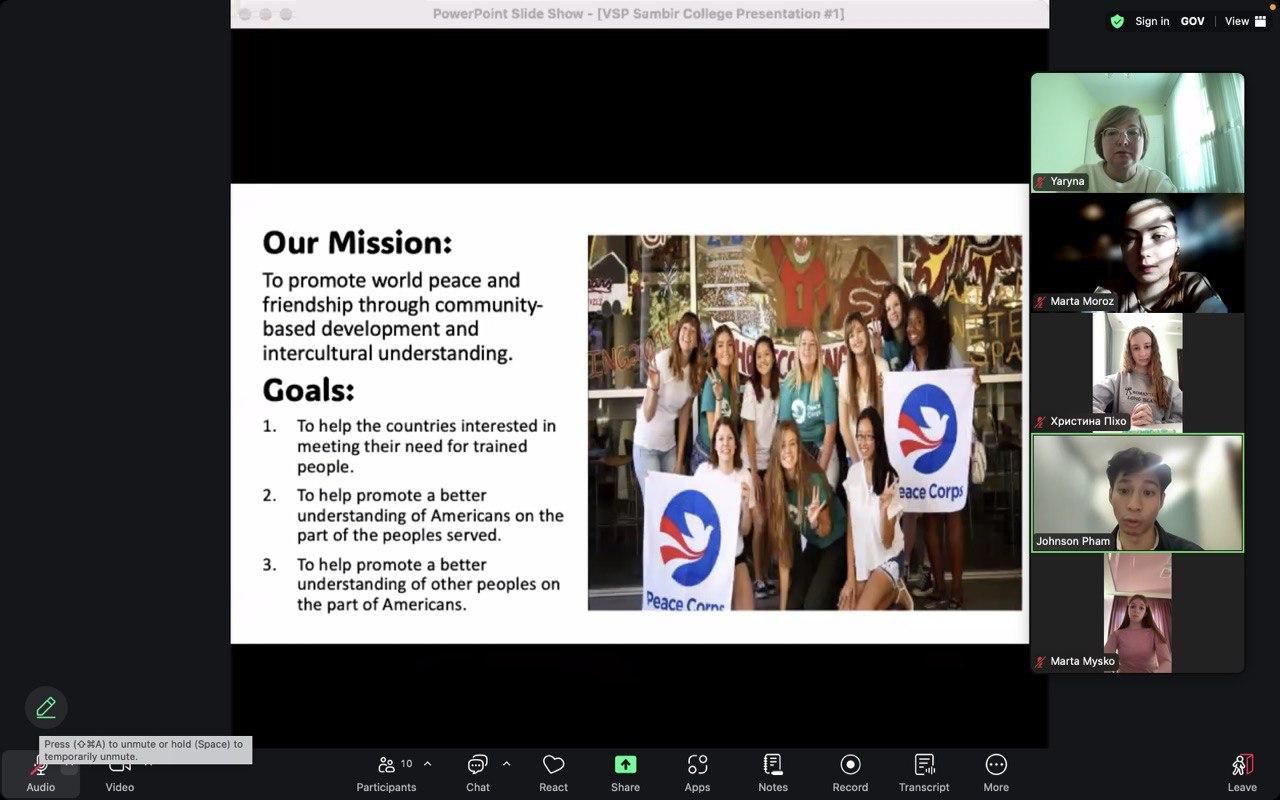Unmute using the Audio microphone button

click(40, 773)
